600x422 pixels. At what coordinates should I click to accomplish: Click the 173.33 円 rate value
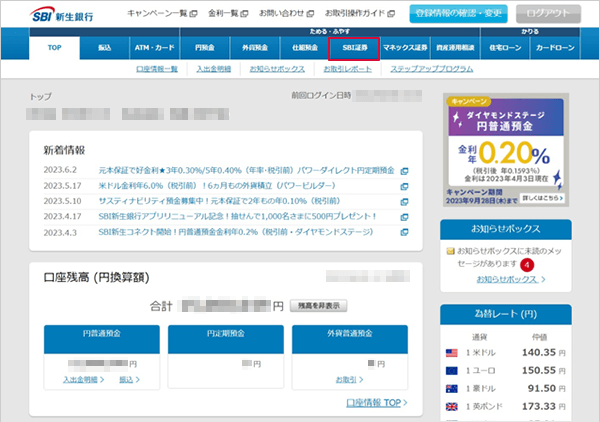click(543, 406)
